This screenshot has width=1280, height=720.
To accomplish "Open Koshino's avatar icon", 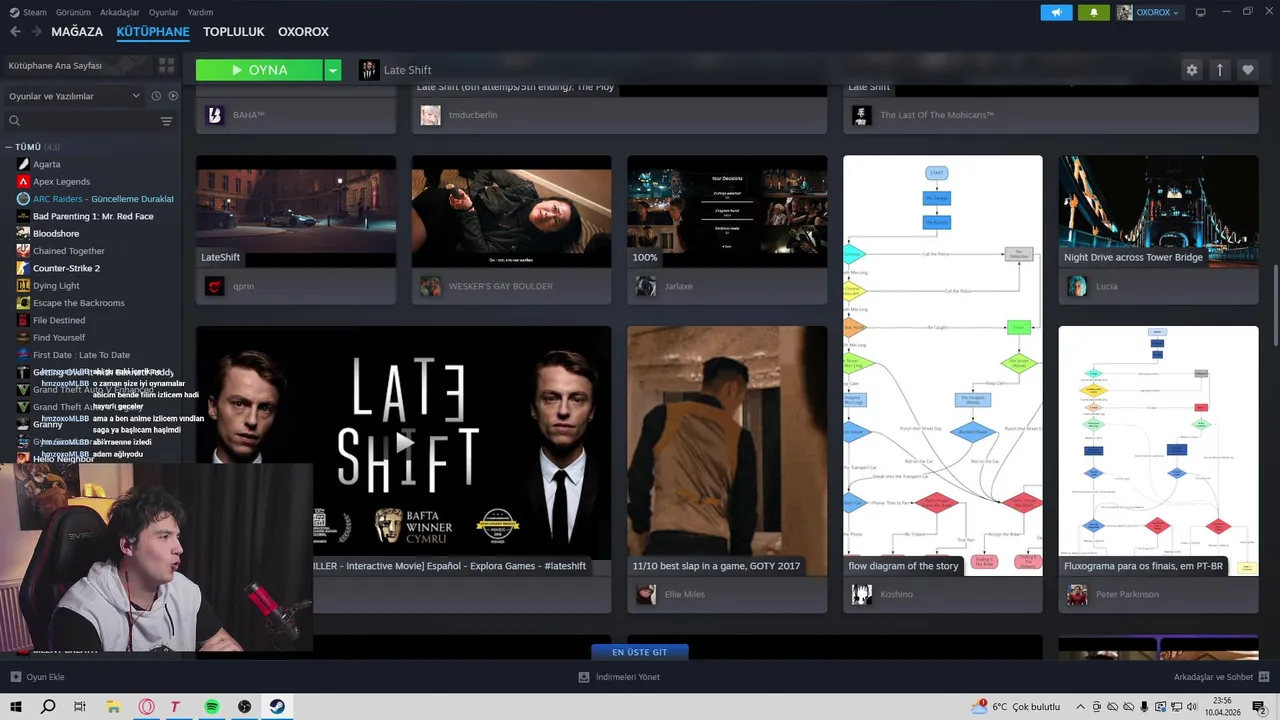I will pos(861,594).
